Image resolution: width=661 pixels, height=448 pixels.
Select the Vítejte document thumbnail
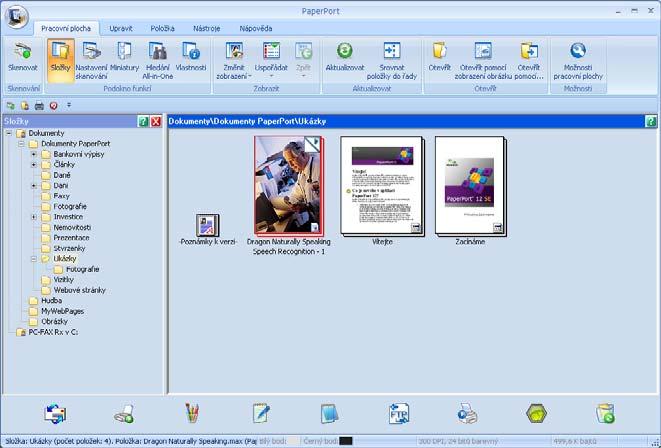[x=382, y=185]
